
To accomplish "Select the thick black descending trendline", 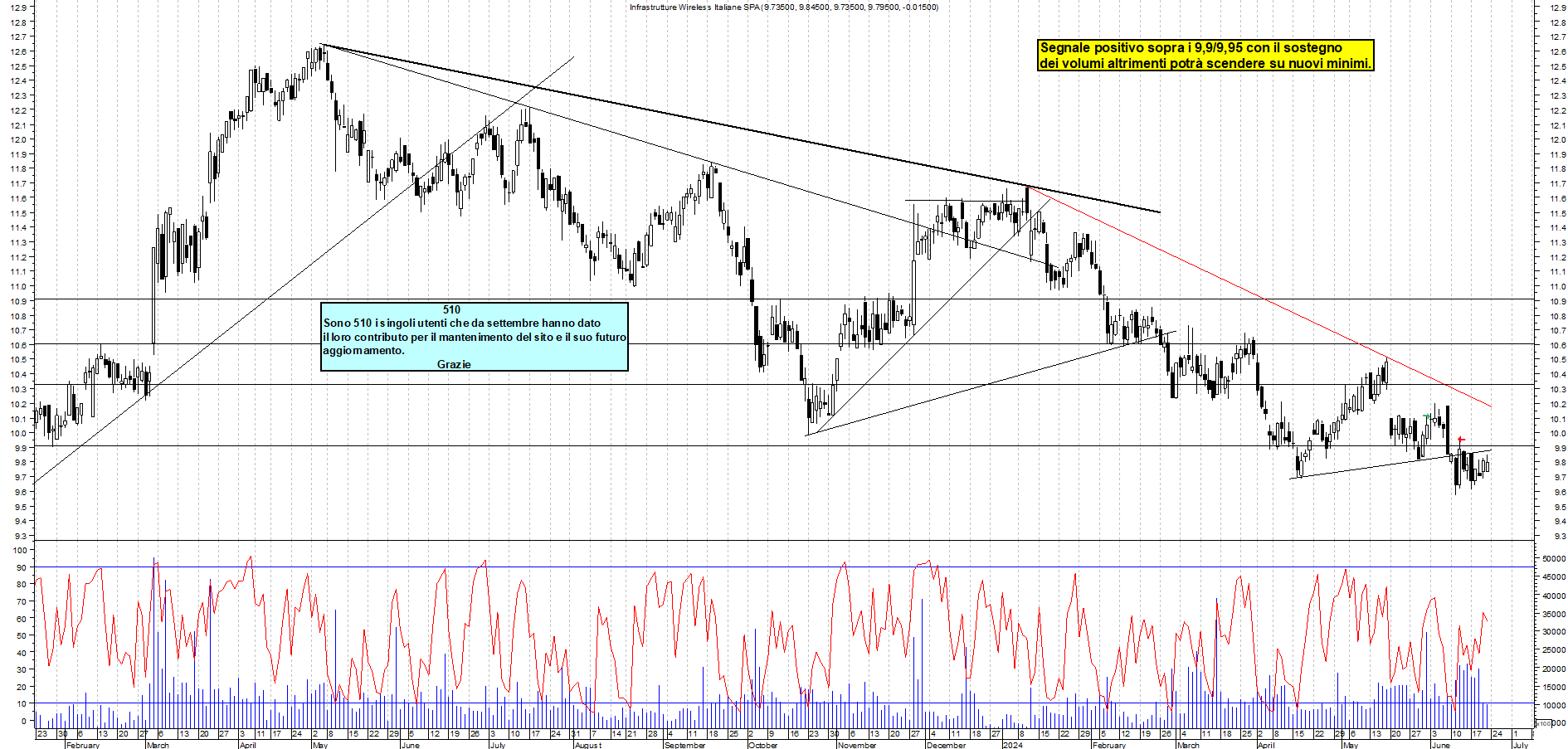I will [741, 129].
